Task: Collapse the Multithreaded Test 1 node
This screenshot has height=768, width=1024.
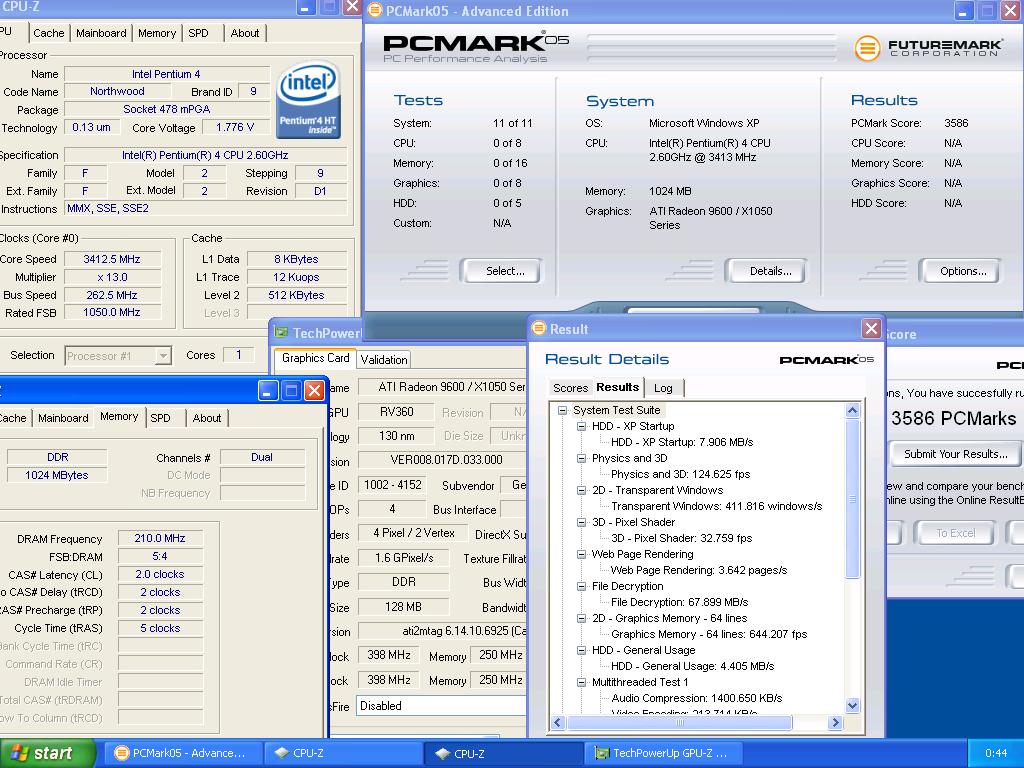Action: click(581, 682)
